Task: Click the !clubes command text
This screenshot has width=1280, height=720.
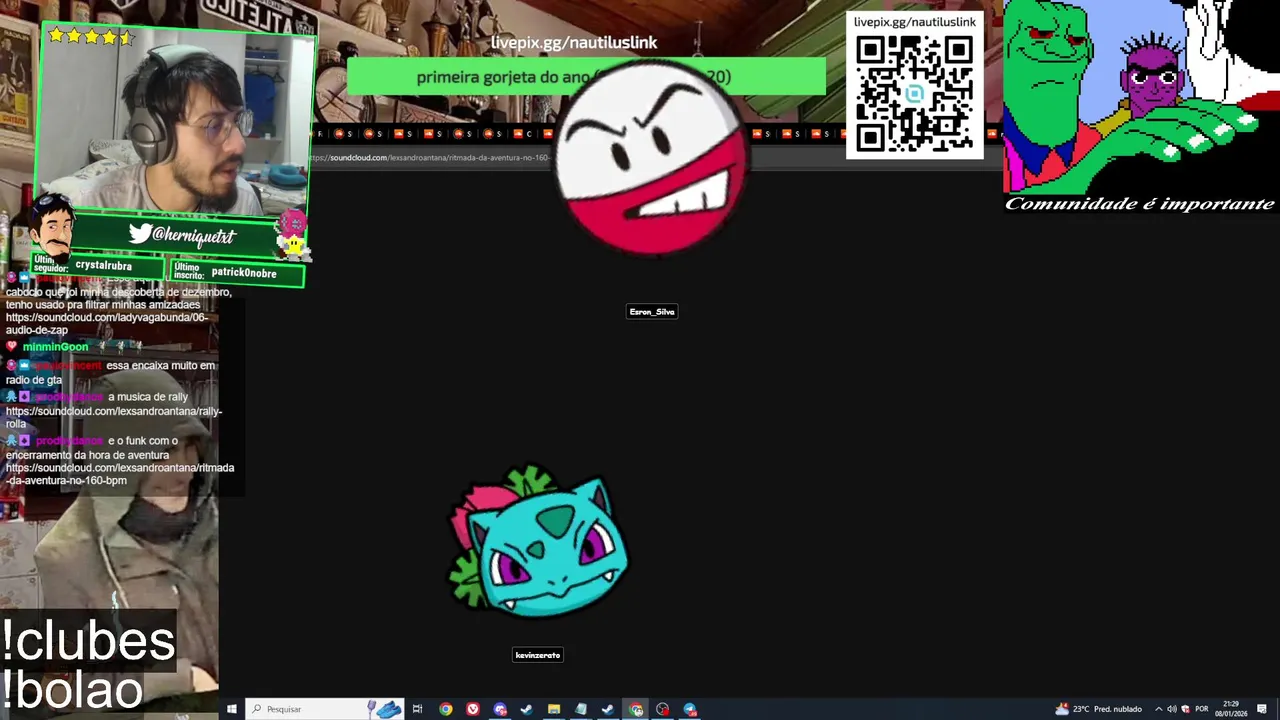Action: coord(88,641)
